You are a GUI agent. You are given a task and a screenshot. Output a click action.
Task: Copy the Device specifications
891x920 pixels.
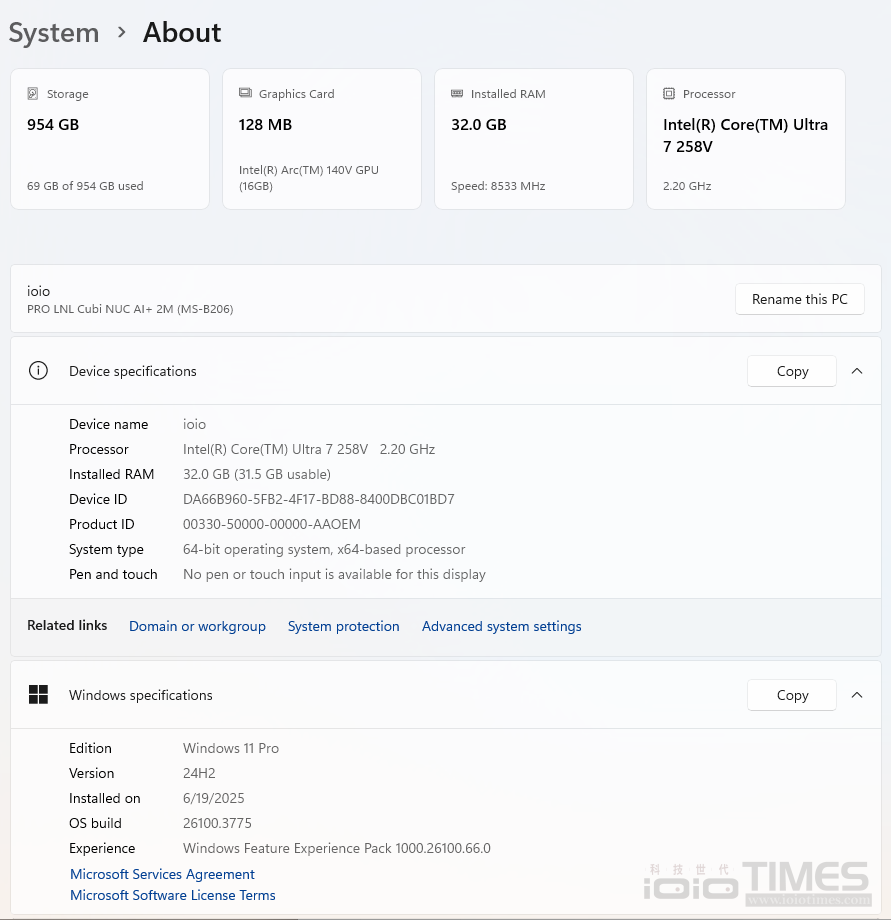(792, 371)
